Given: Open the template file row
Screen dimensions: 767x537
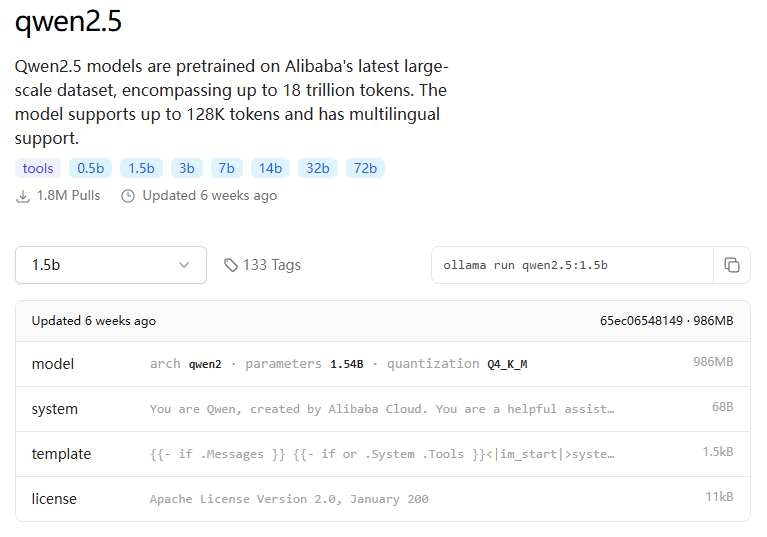Looking at the screenshot, I should 382,454.
